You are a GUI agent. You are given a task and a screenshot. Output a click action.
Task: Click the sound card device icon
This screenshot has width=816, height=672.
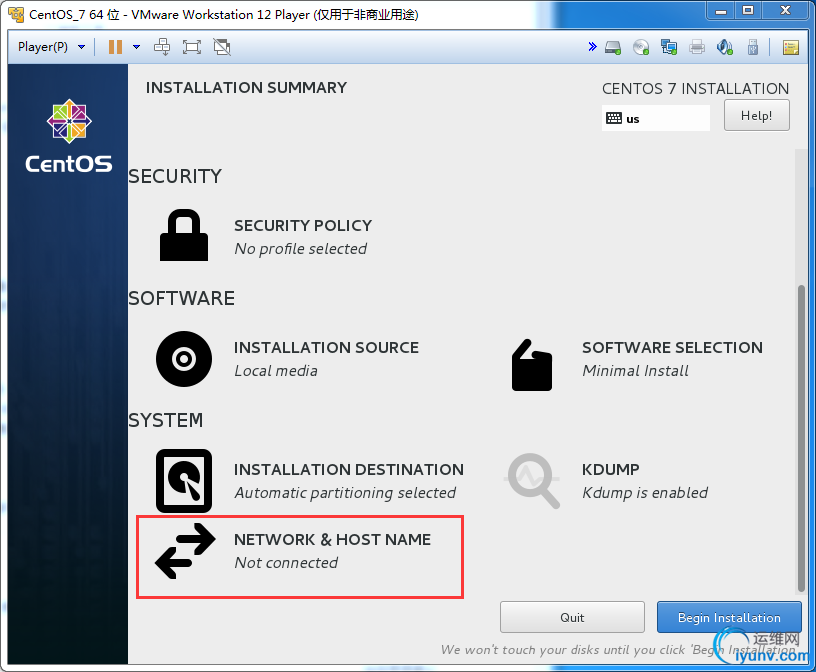pyautogui.click(x=725, y=47)
